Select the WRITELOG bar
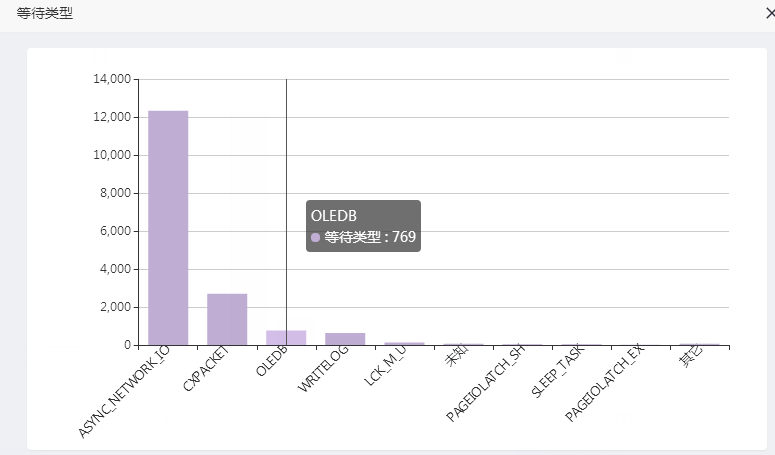 pos(345,339)
